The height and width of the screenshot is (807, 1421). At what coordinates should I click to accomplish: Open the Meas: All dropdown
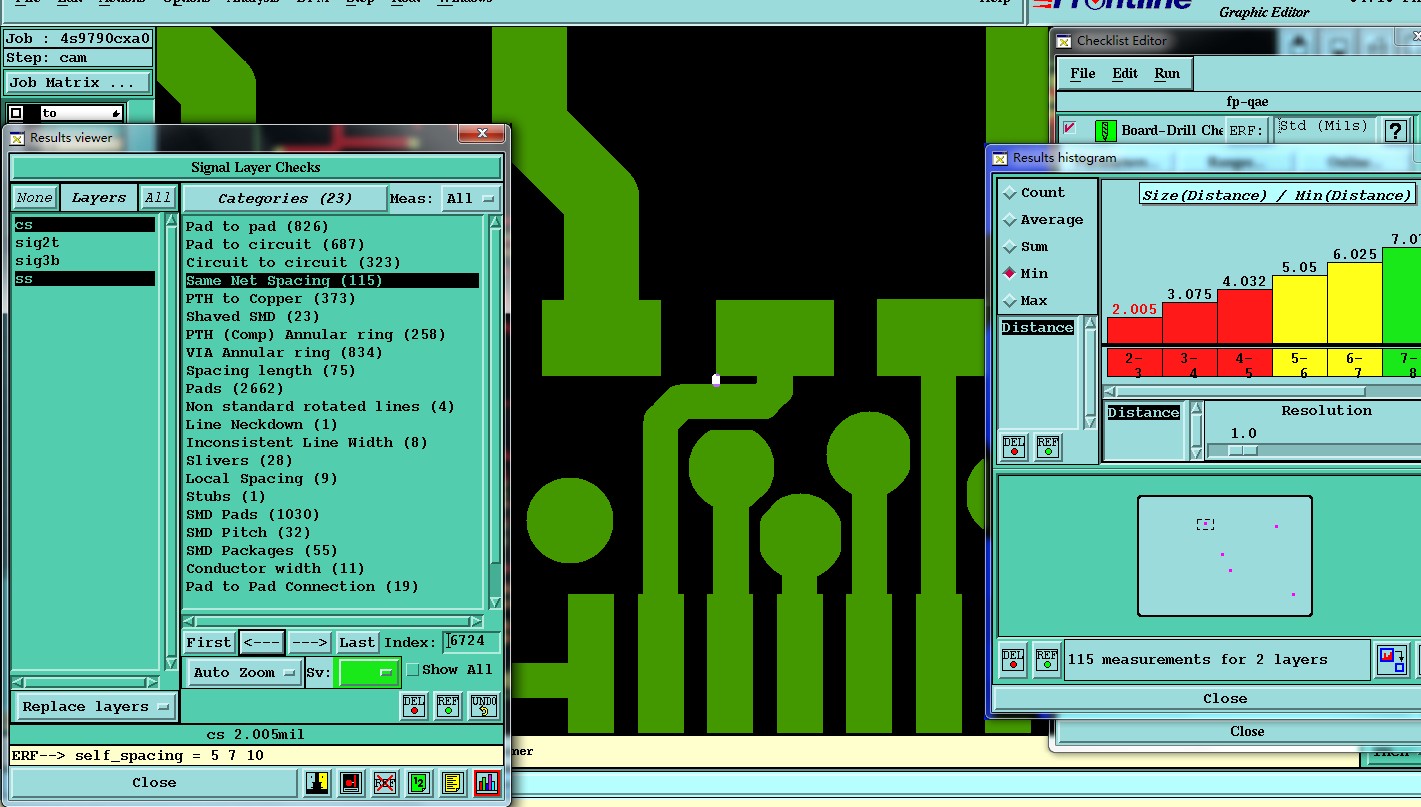click(471, 198)
